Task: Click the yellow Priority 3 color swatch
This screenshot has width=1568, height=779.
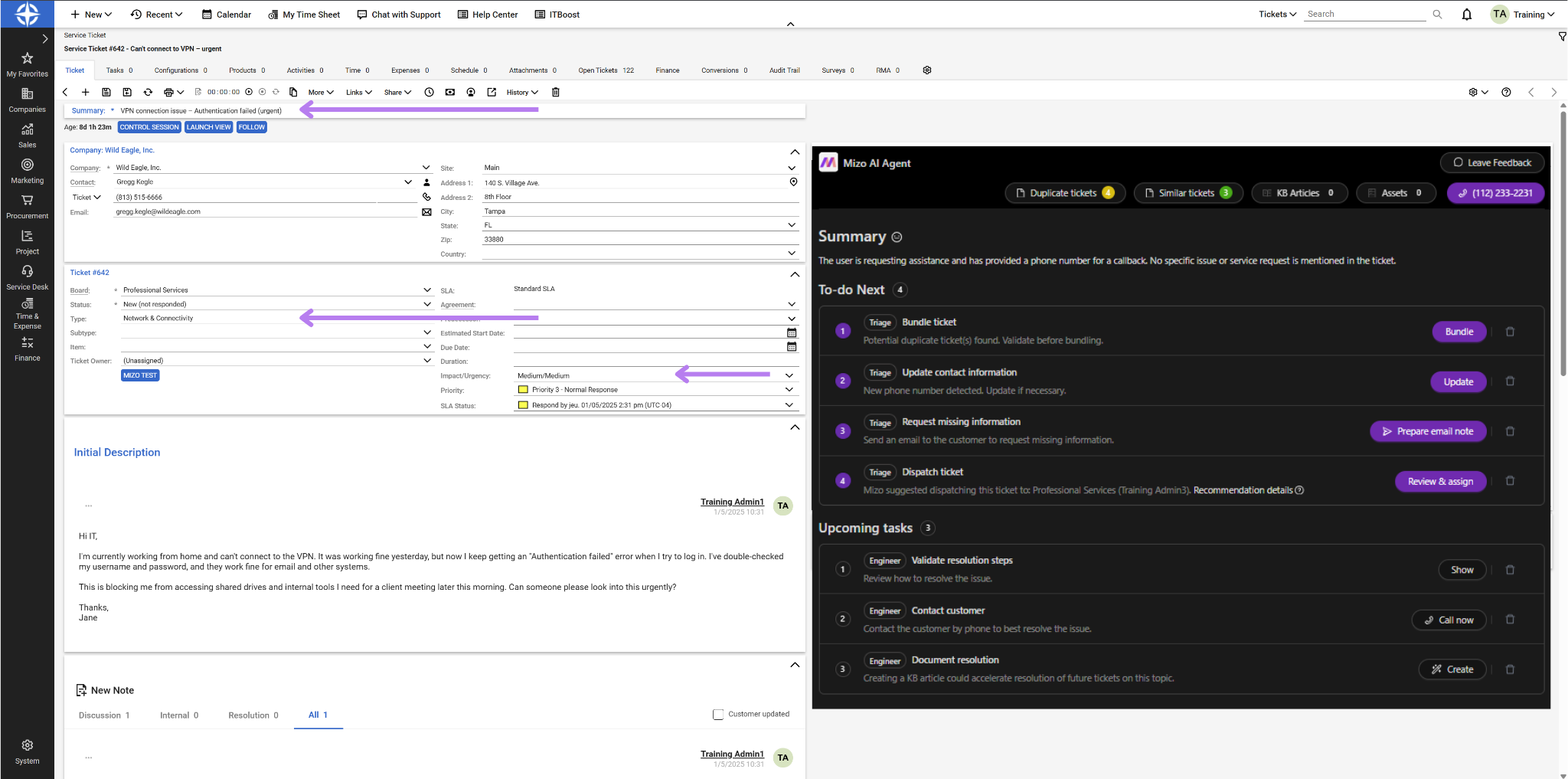Action: pos(523,390)
